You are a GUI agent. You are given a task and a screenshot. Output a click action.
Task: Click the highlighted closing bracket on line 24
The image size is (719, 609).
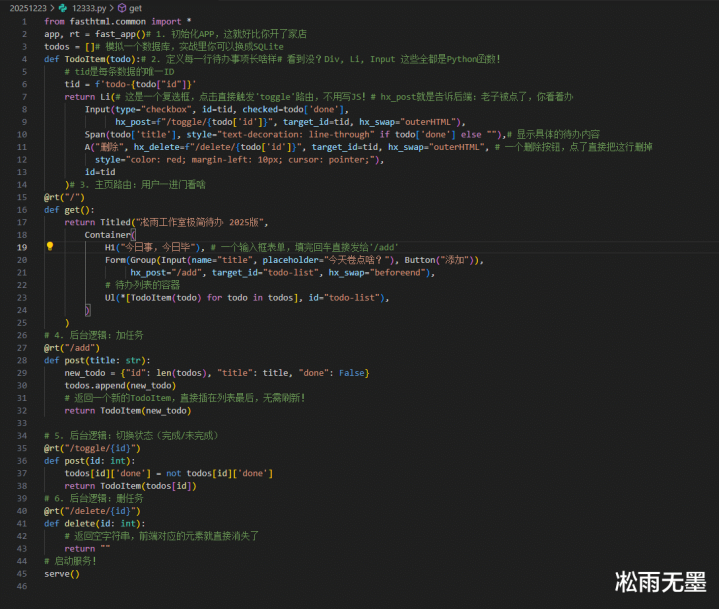88,310
